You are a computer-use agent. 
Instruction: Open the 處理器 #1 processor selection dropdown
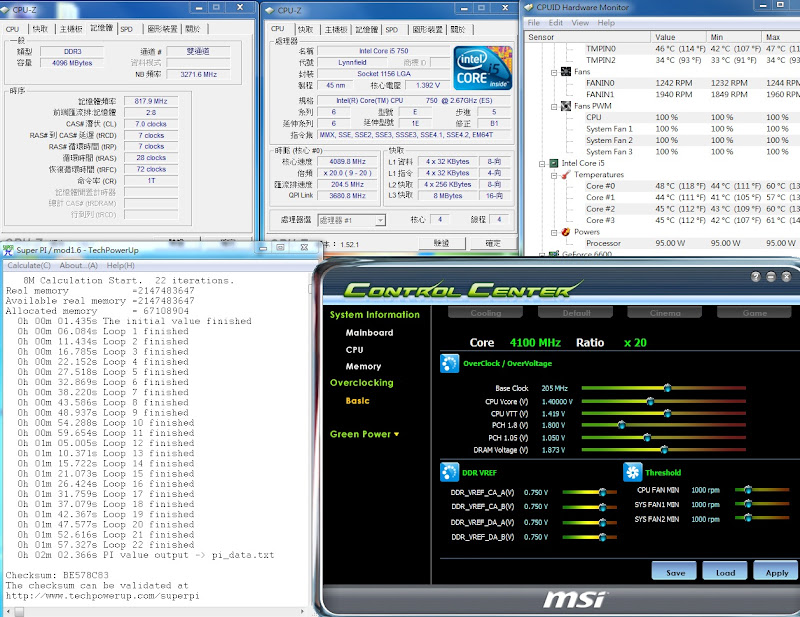pyautogui.click(x=380, y=220)
